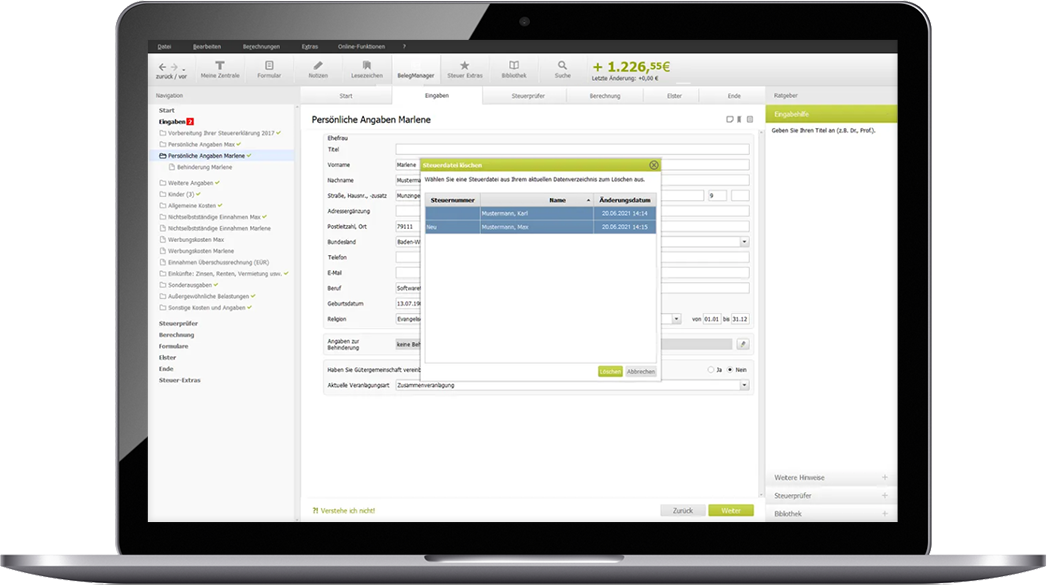Switch to the Berechnung tab
Screen dimensions: 1047x585
tap(604, 96)
